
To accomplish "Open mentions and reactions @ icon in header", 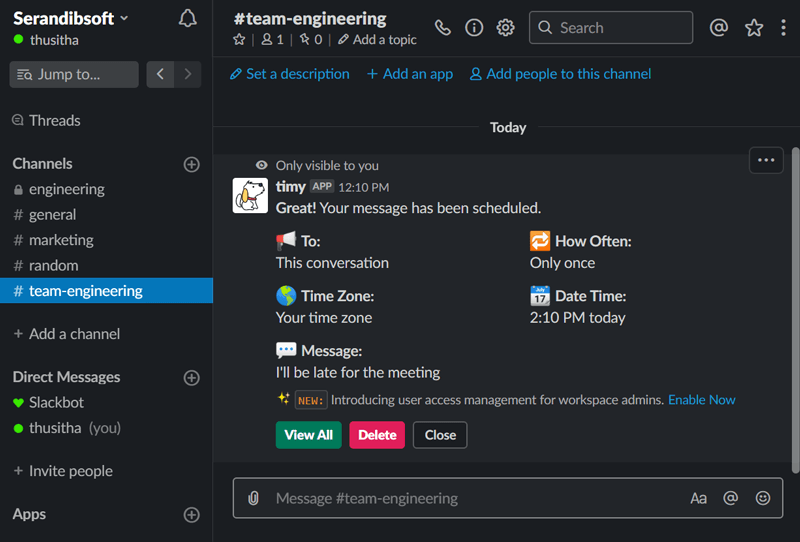I will tap(718, 28).
